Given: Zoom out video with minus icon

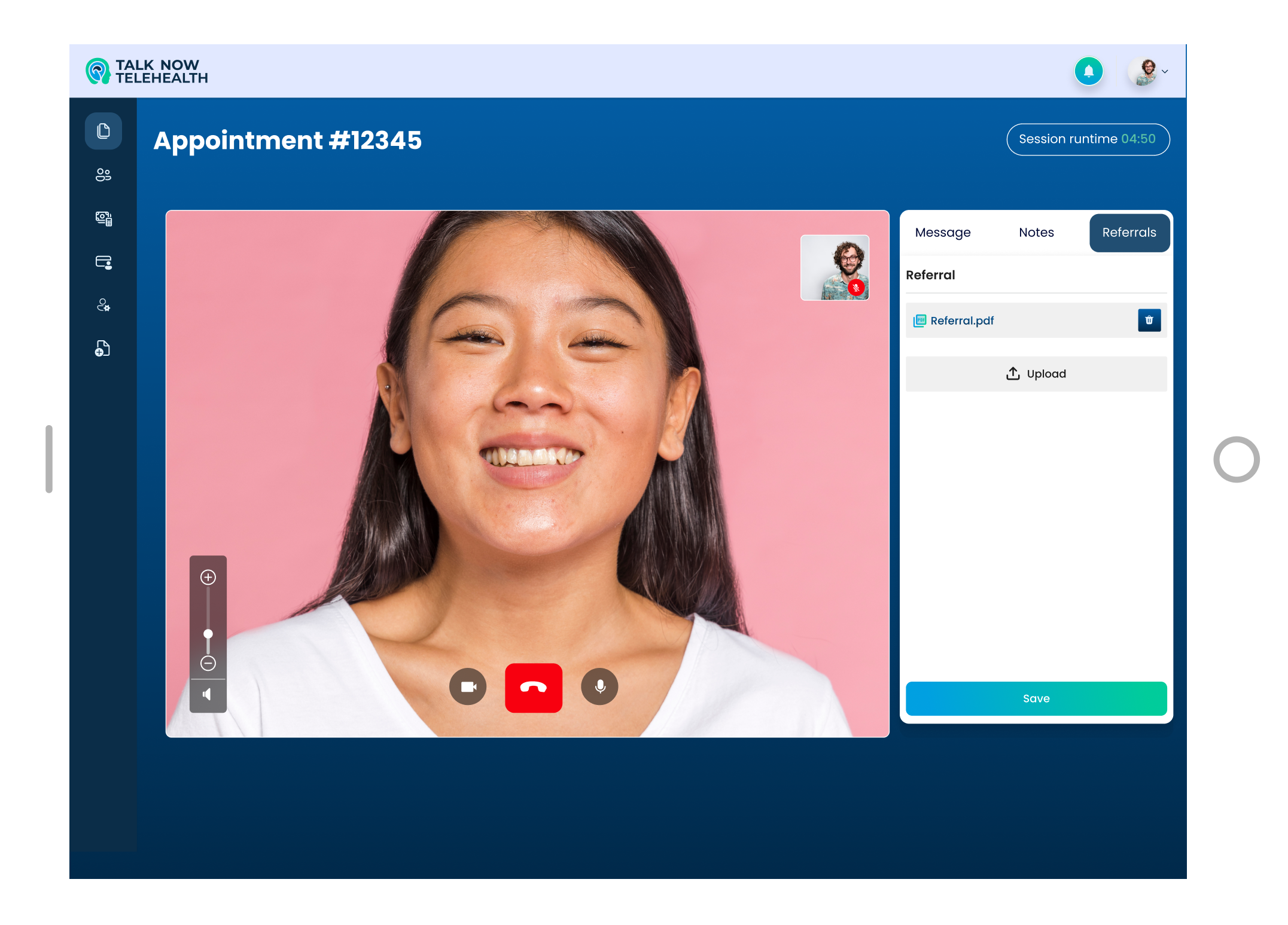Looking at the screenshot, I should coord(208,663).
